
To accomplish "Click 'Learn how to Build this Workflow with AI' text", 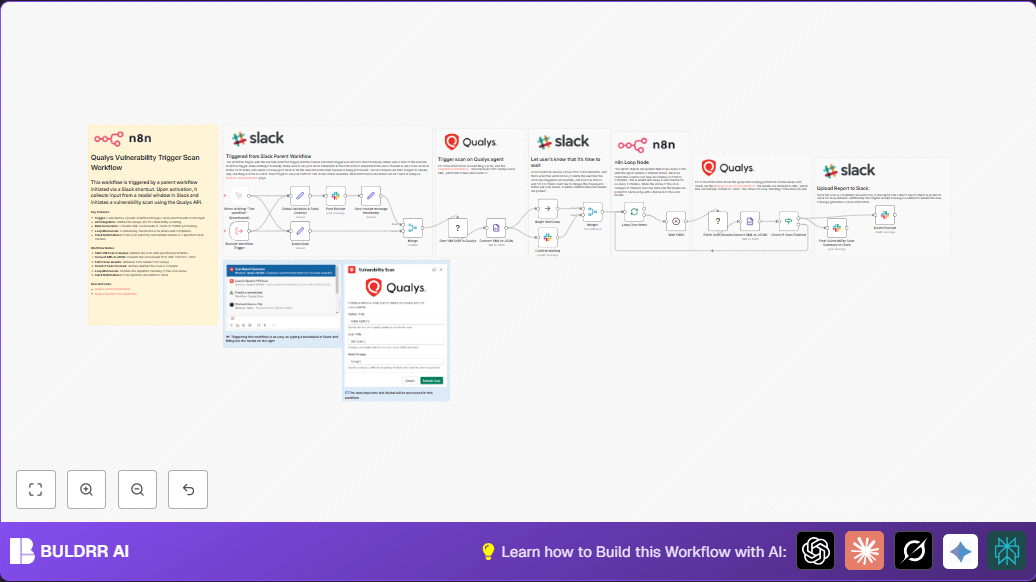I will tap(644, 552).
